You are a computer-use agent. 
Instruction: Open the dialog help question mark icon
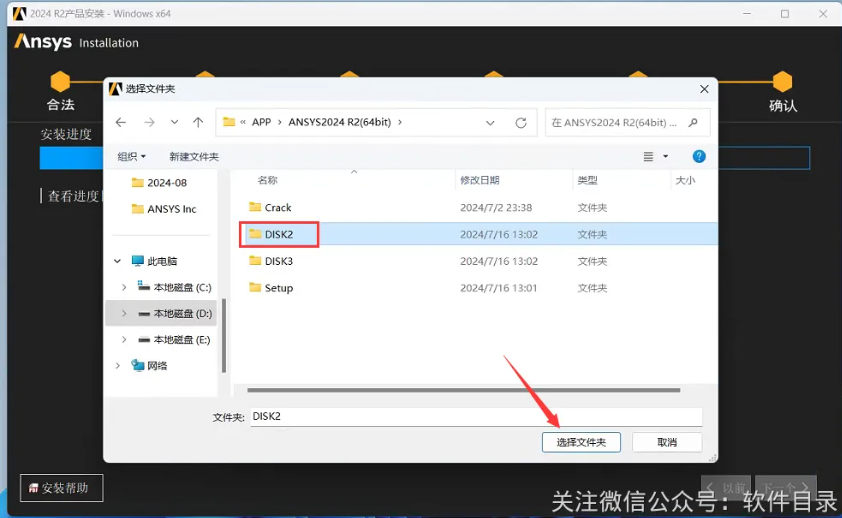699,156
